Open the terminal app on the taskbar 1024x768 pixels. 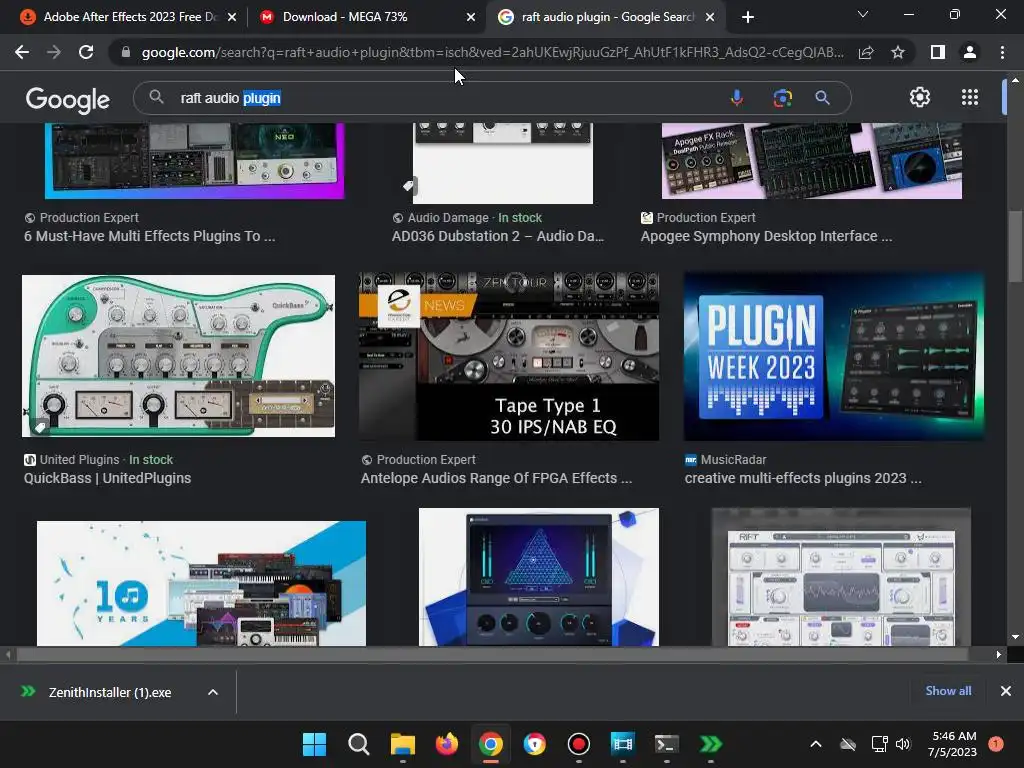pyautogui.click(x=667, y=744)
